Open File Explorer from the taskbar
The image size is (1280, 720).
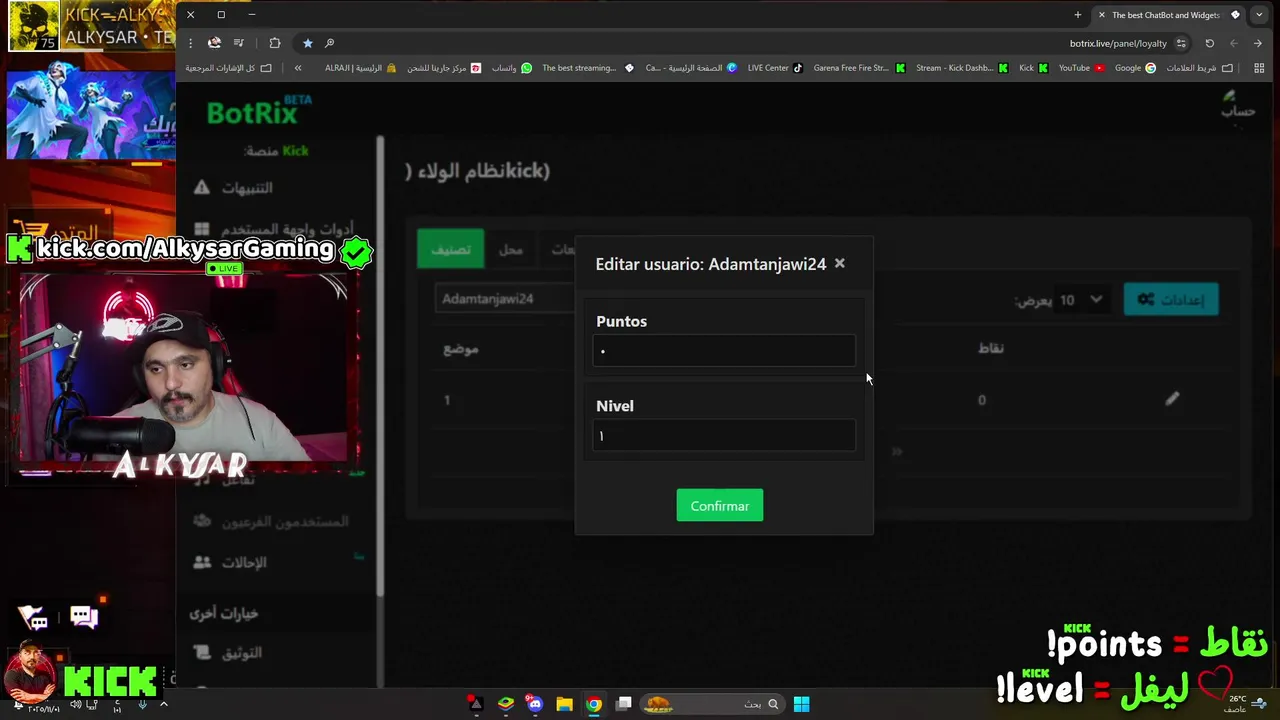(564, 704)
